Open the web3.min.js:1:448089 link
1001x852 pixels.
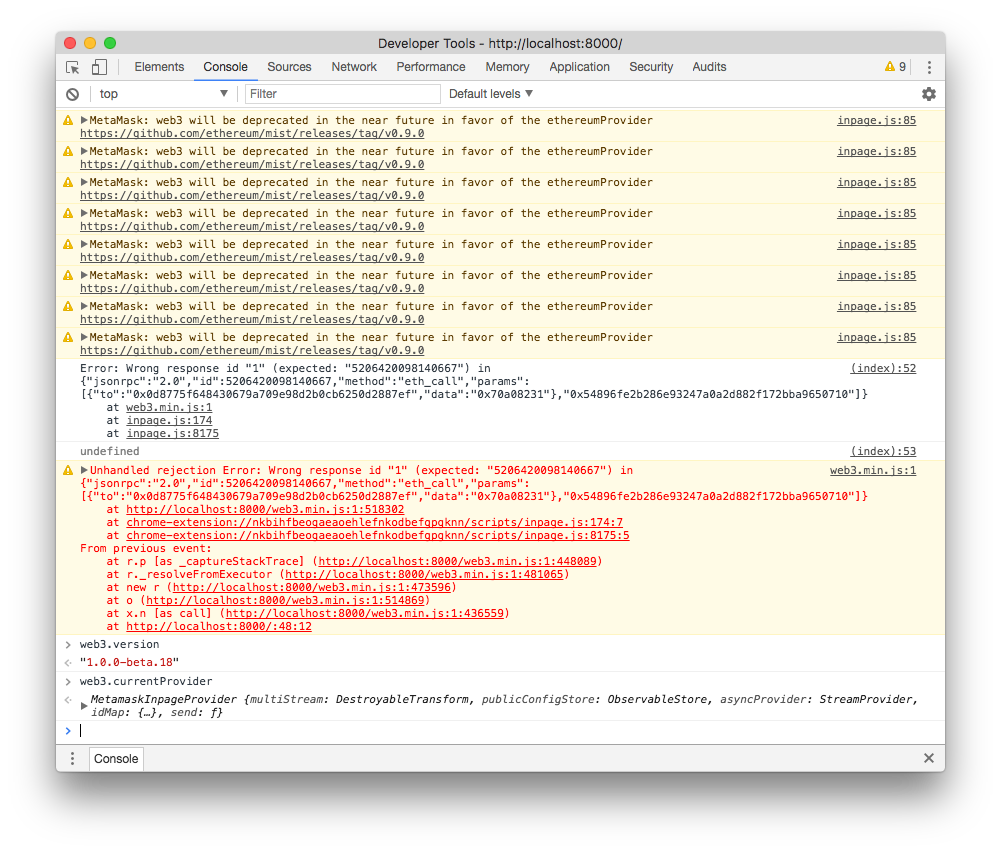(x=457, y=562)
